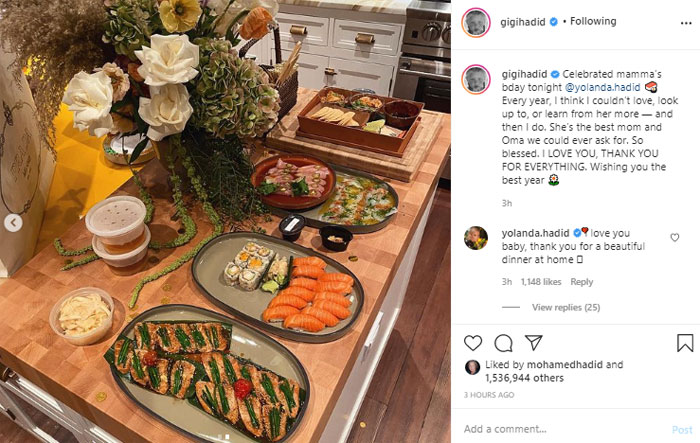Open list of 1,536,944 others likes
This screenshot has height=443, width=700.
524,378
